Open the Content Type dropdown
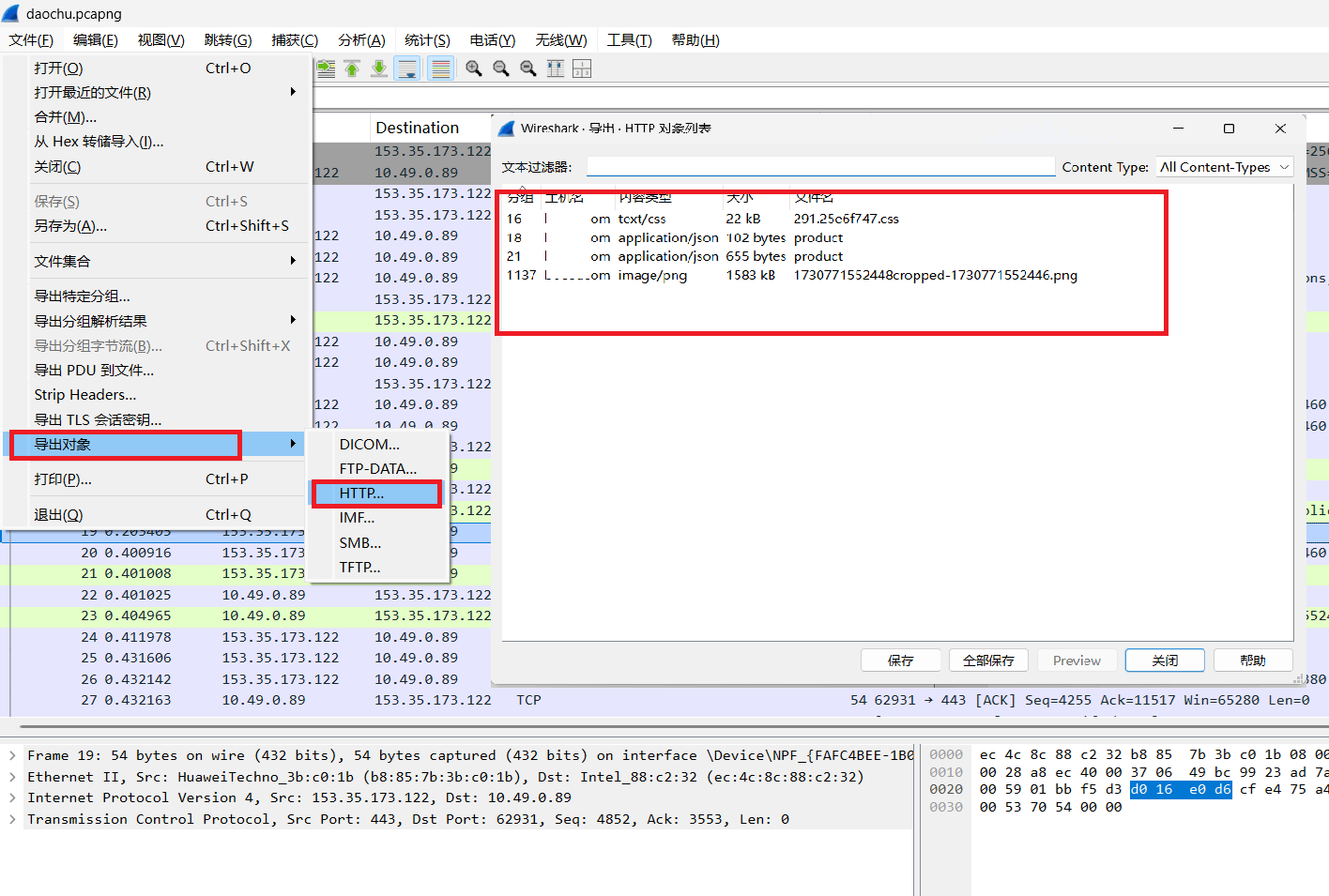 1225,167
